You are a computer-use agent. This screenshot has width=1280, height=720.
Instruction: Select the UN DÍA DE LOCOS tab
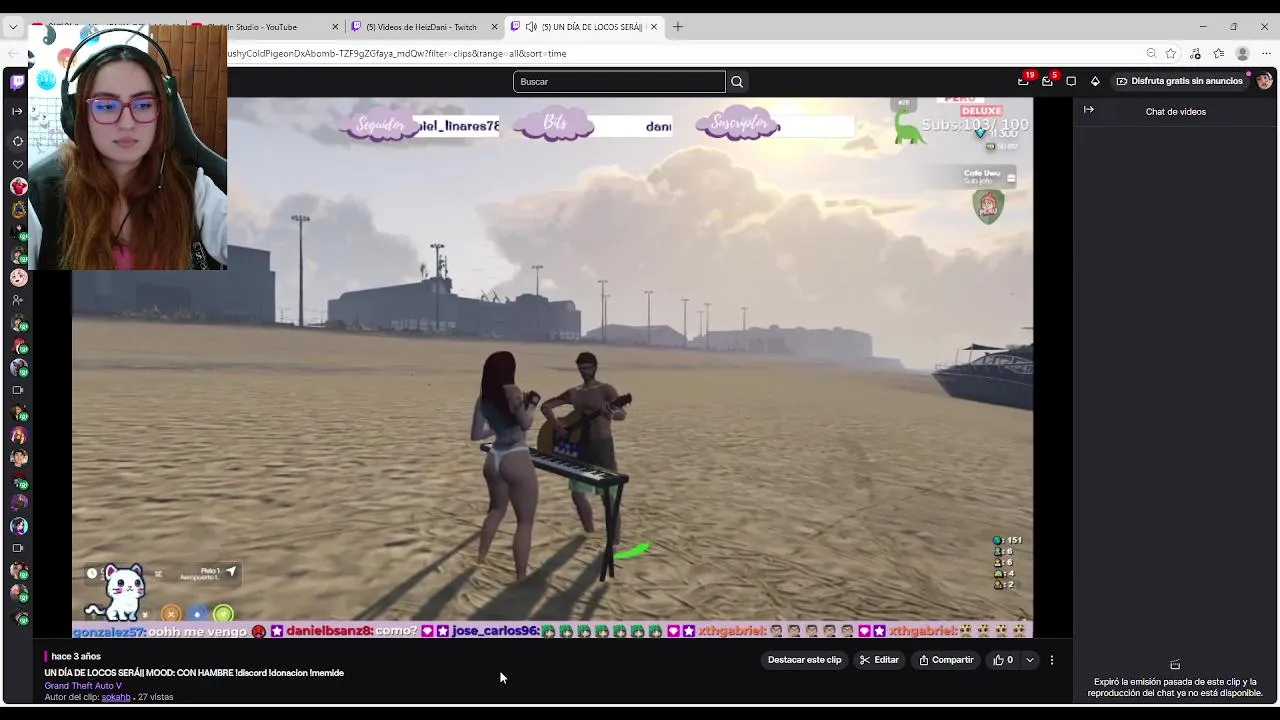click(x=585, y=27)
